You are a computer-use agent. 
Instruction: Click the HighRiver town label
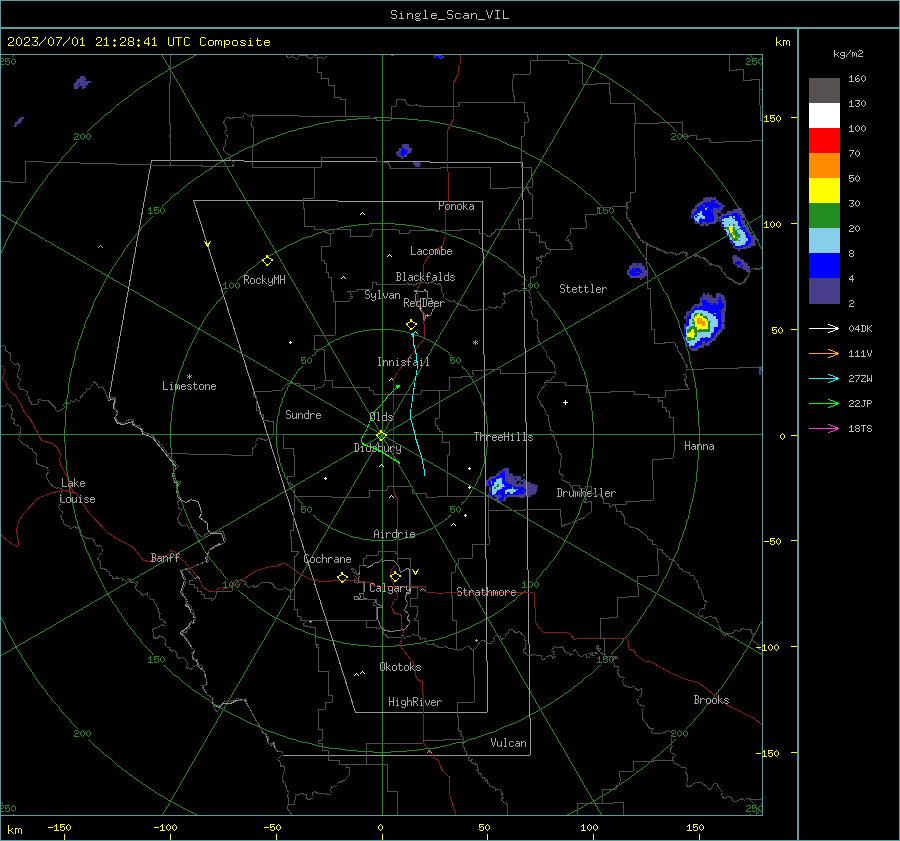point(415,702)
